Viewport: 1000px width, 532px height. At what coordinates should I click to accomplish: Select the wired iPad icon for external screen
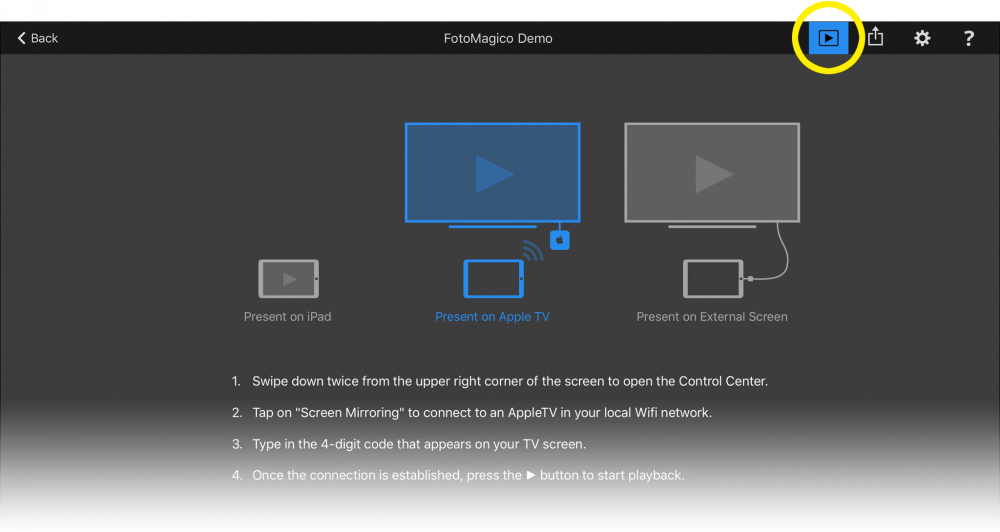point(713,279)
